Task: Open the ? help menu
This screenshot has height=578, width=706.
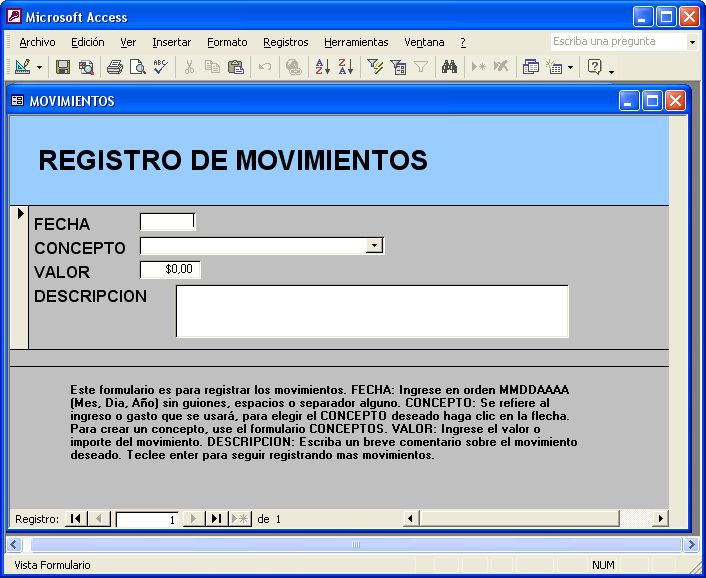Action: pyautogui.click(x=463, y=42)
